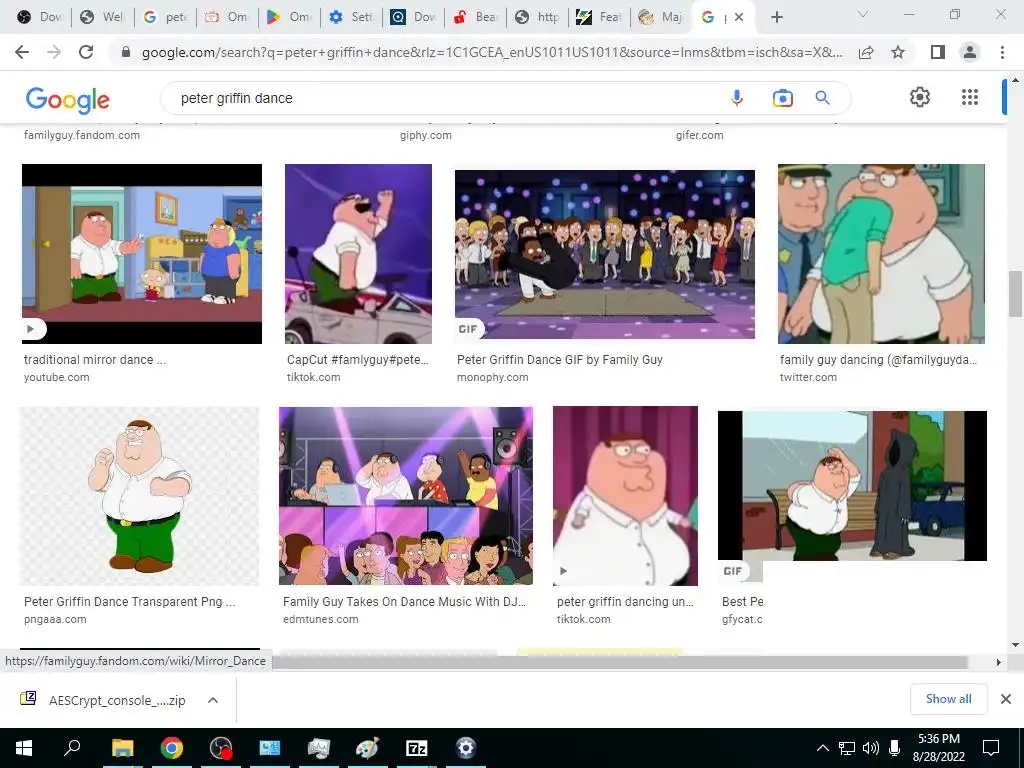Open Google quick settings gear
The image size is (1024, 768).
[920, 97]
